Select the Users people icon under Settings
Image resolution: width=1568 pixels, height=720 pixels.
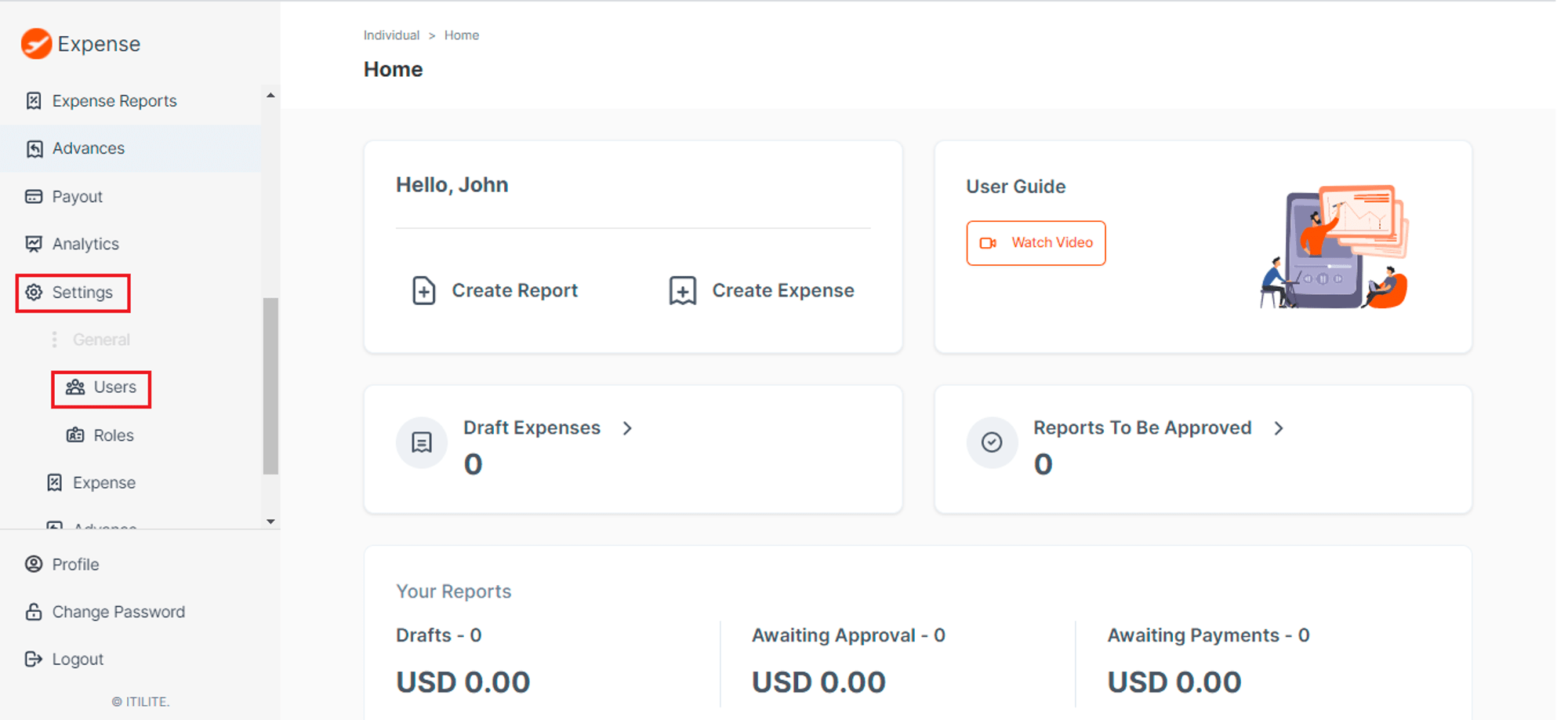(74, 387)
